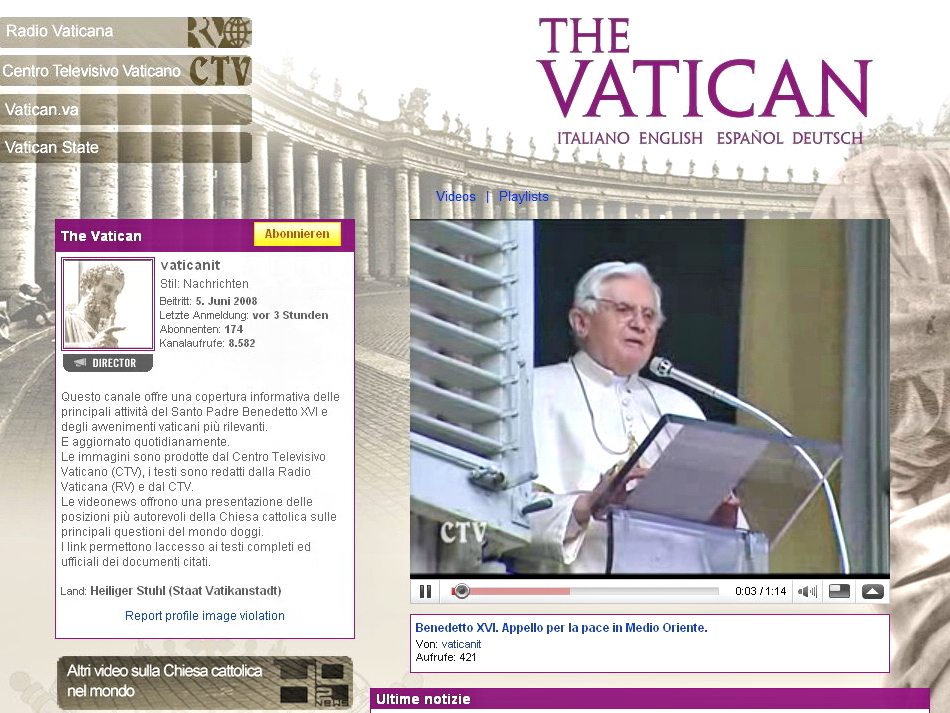Viewport: 950px width, 713px height.
Task: Click Stil: Nachrichten text
Action: pyautogui.click(x=204, y=284)
